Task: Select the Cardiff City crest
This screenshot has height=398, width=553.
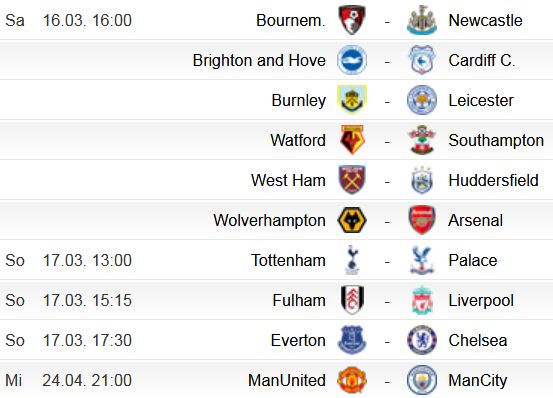Action: click(x=422, y=60)
